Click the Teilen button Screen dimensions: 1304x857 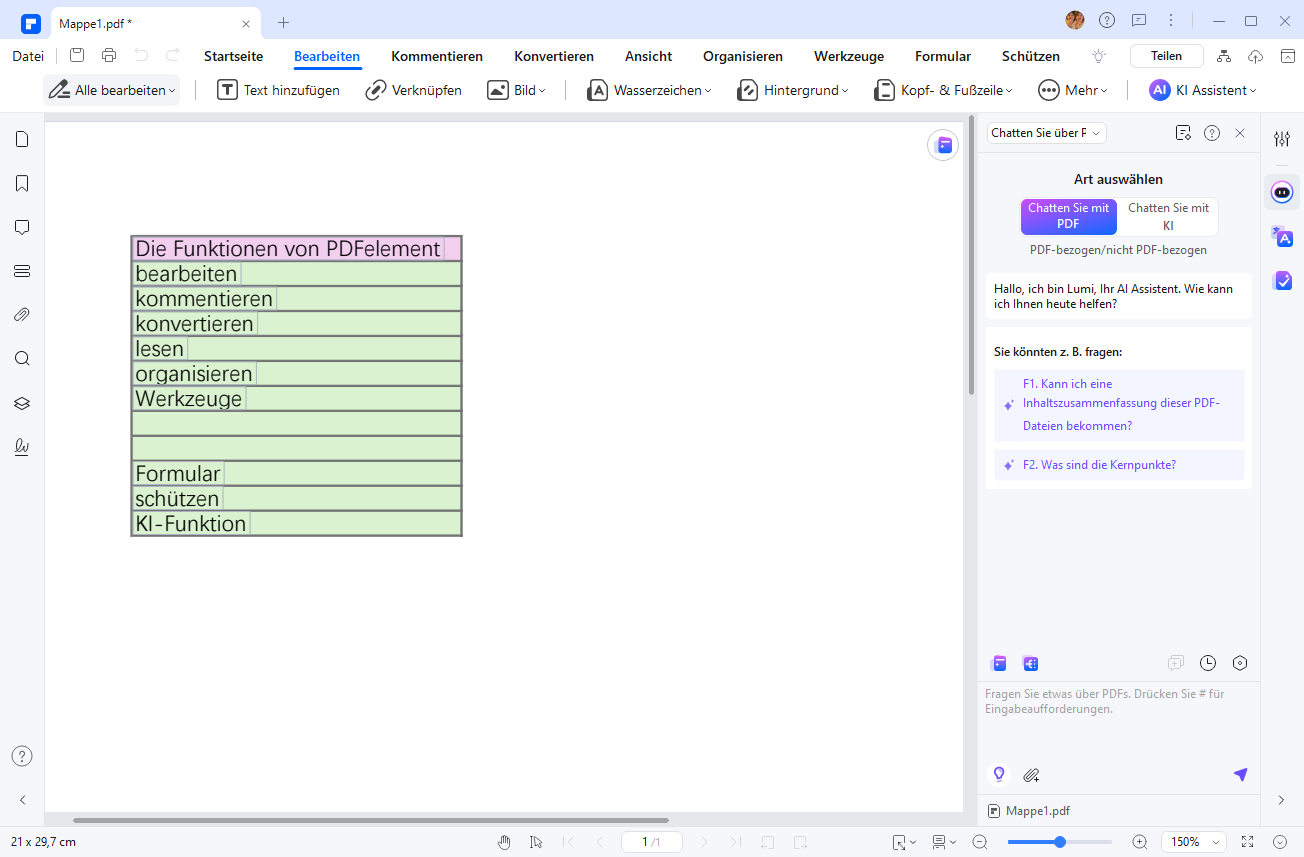coord(1166,56)
